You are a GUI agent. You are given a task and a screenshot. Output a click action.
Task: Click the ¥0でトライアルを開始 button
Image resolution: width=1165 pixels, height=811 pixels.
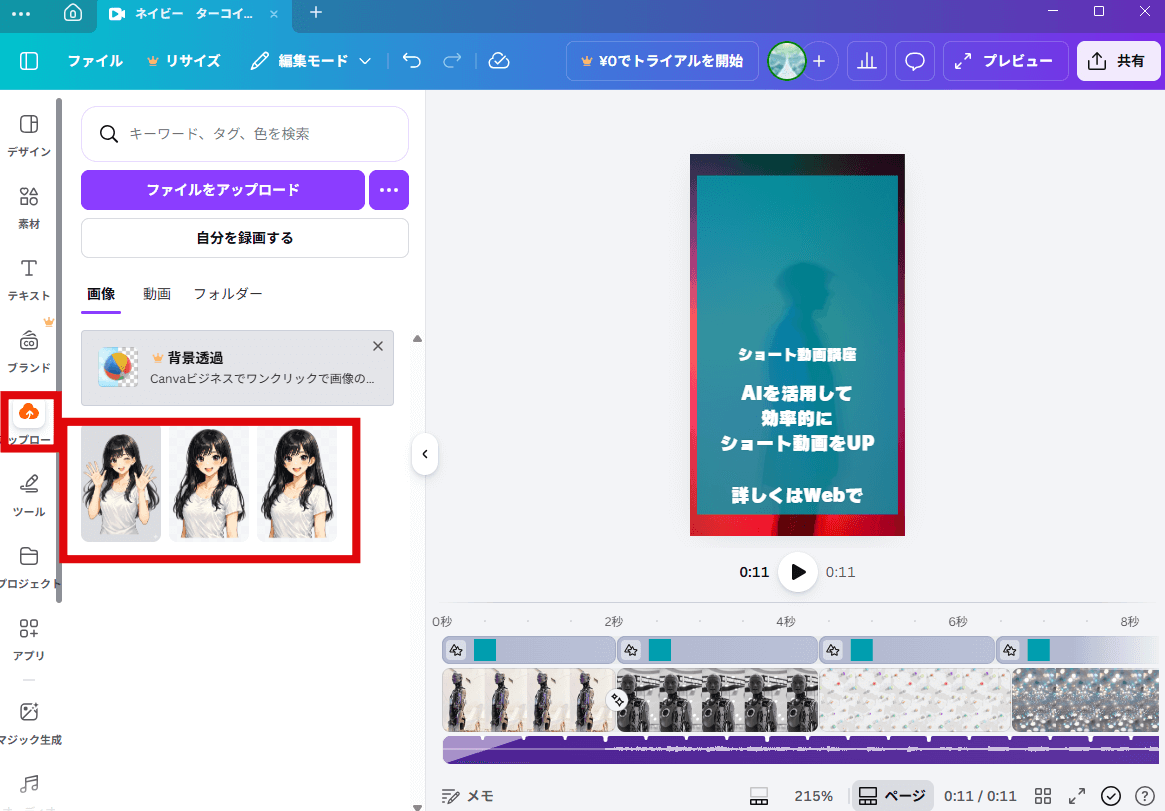pos(661,61)
